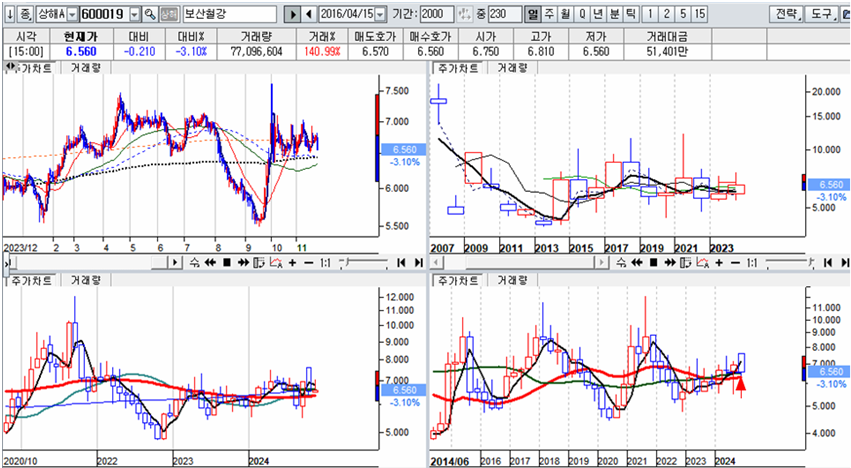Click the stock search magnifier icon
Screen dimensions: 851x468
[x=150, y=15]
